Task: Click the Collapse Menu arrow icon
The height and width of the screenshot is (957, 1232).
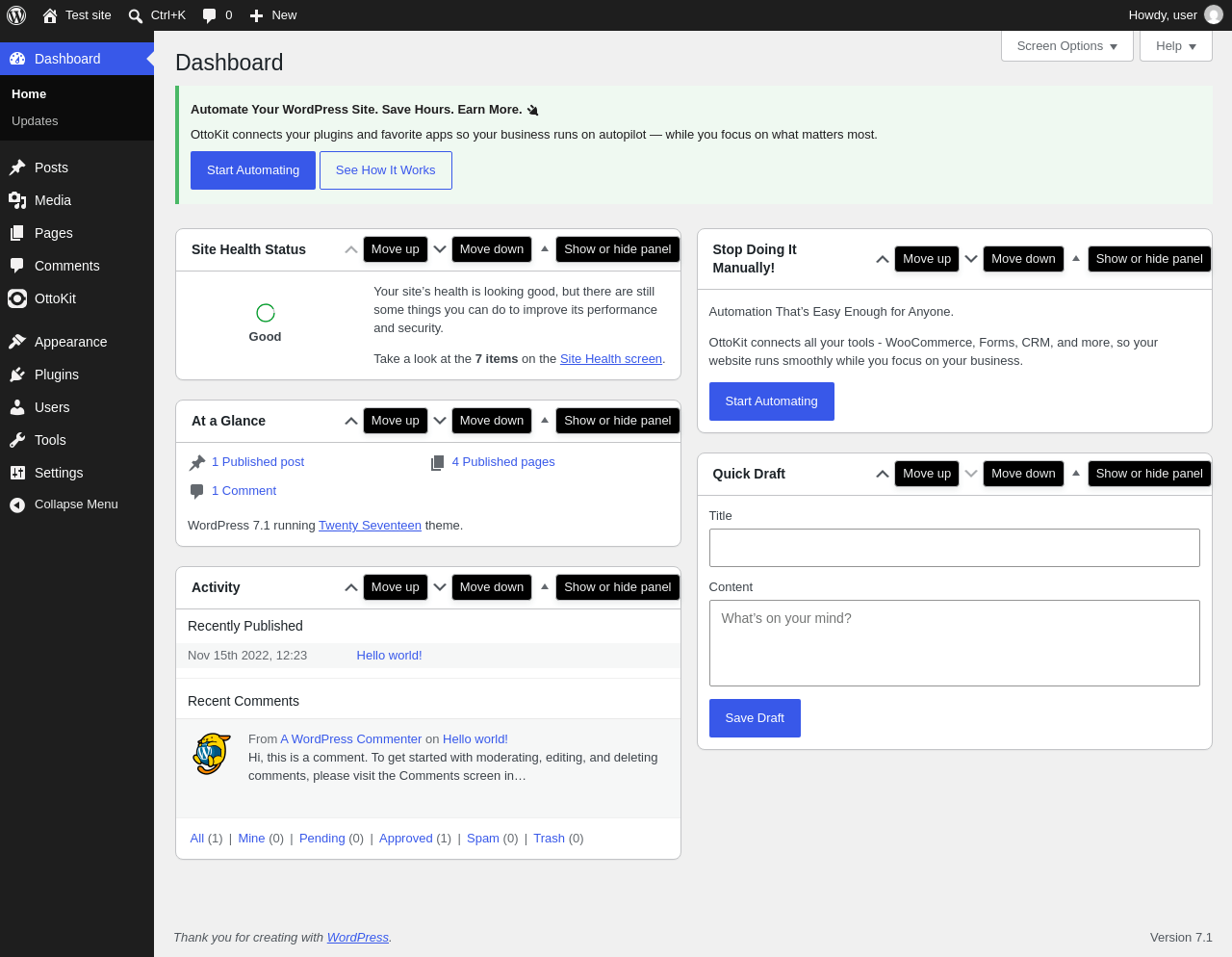Action: pyautogui.click(x=17, y=504)
